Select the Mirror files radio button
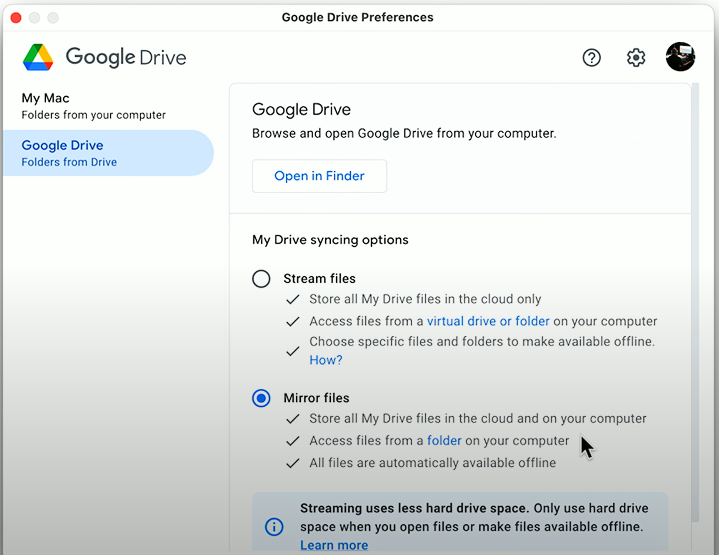The width and height of the screenshot is (719, 555). (x=261, y=398)
